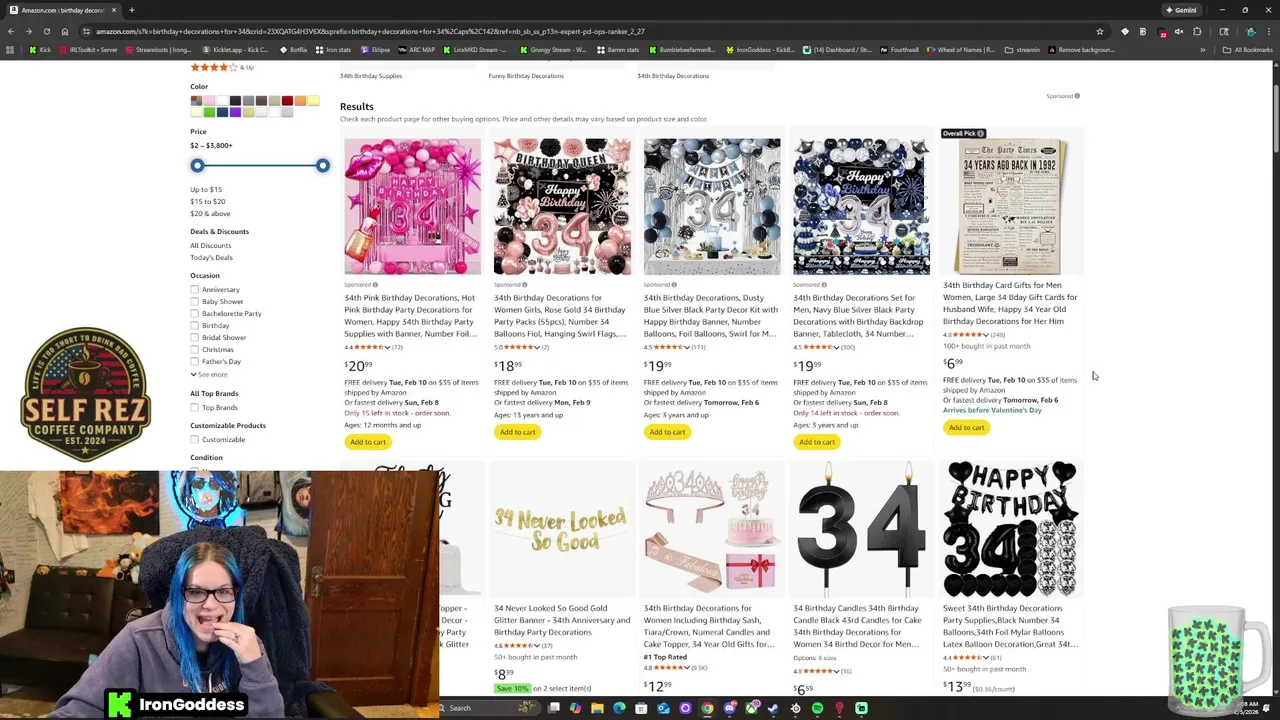Viewport: 1280px width, 720px height.
Task: Open Outlook from the taskbar
Action: coord(663,708)
